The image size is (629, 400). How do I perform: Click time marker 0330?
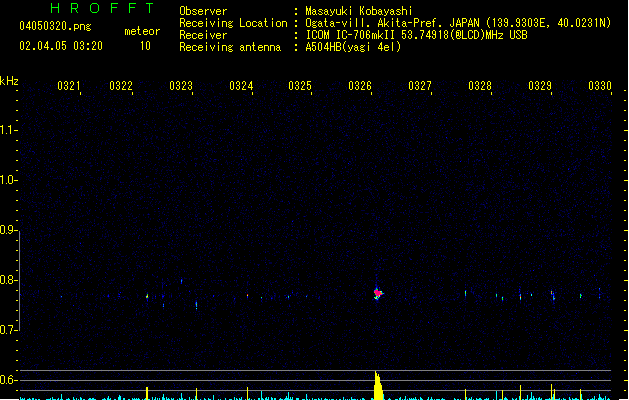(x=600, y=86)
